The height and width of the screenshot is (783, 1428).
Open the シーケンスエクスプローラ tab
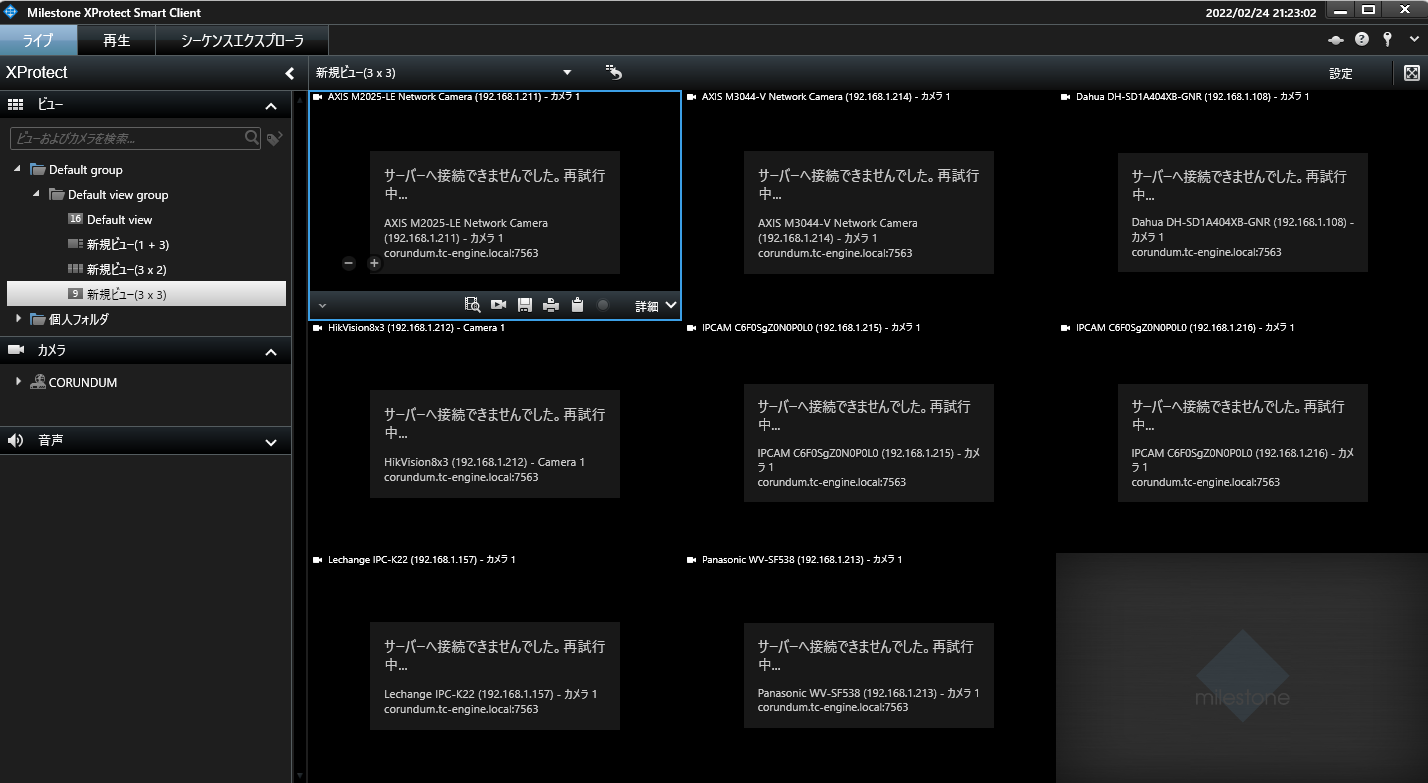coord(242,41)
